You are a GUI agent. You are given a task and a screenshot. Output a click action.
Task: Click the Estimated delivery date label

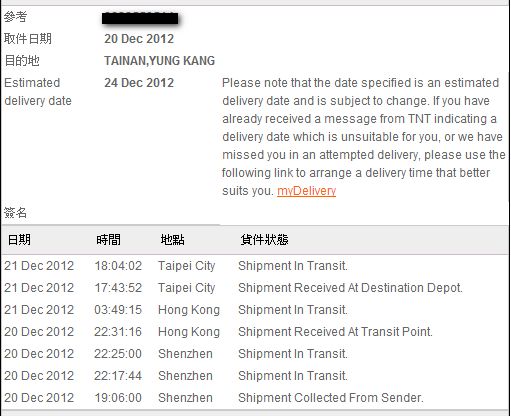[x=38, y=92]
